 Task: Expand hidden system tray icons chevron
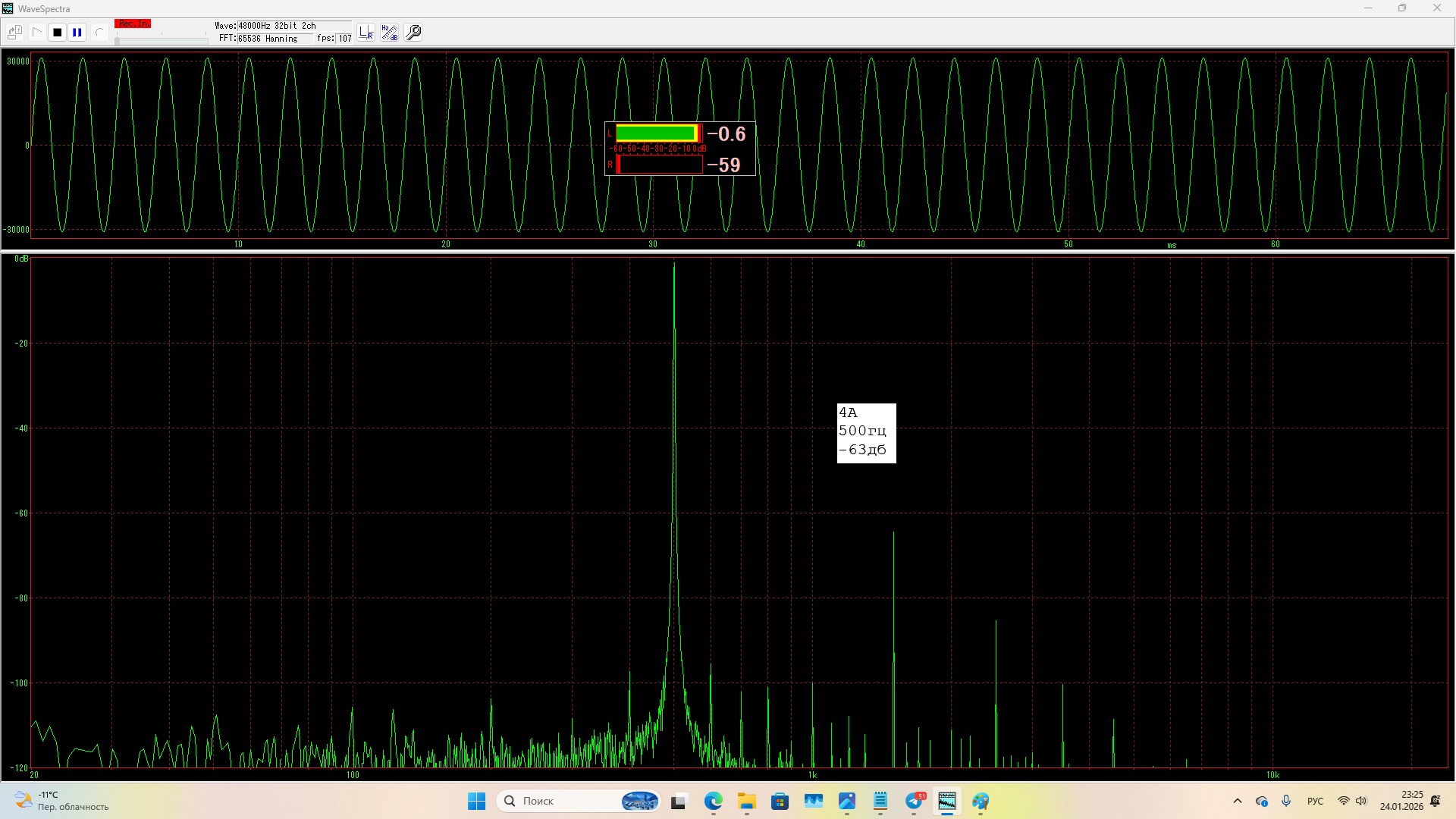tap(1238, 802)
